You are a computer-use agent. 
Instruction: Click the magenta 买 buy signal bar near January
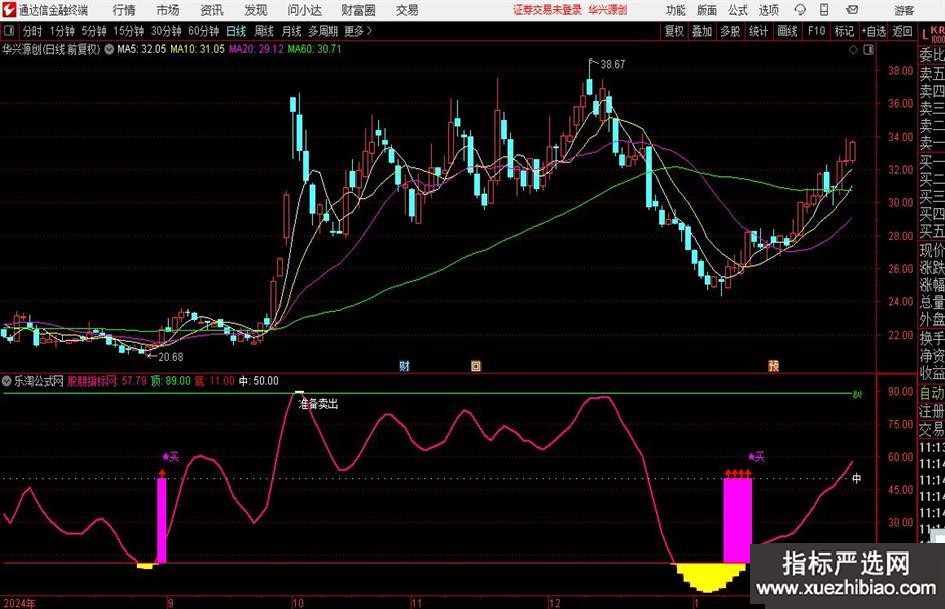pyautogui.click(x=737, y=520)
